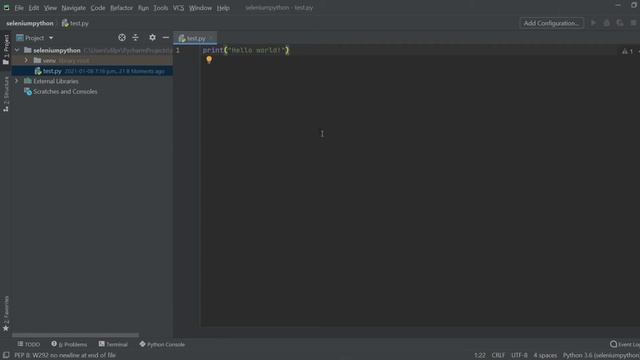Open the Problems tool window
Image resolution: width=640 pixels, height=360 pixels.
coord(69,344)
